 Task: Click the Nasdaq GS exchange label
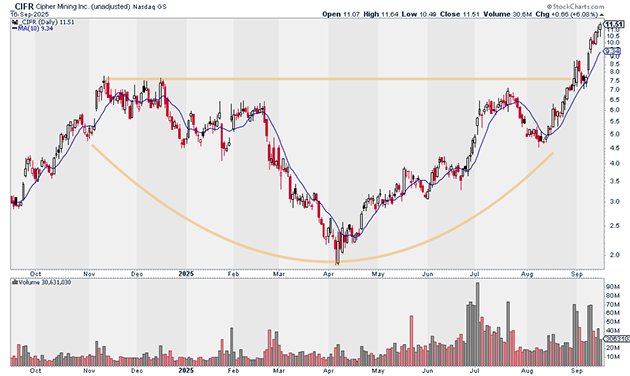(149, 7)
